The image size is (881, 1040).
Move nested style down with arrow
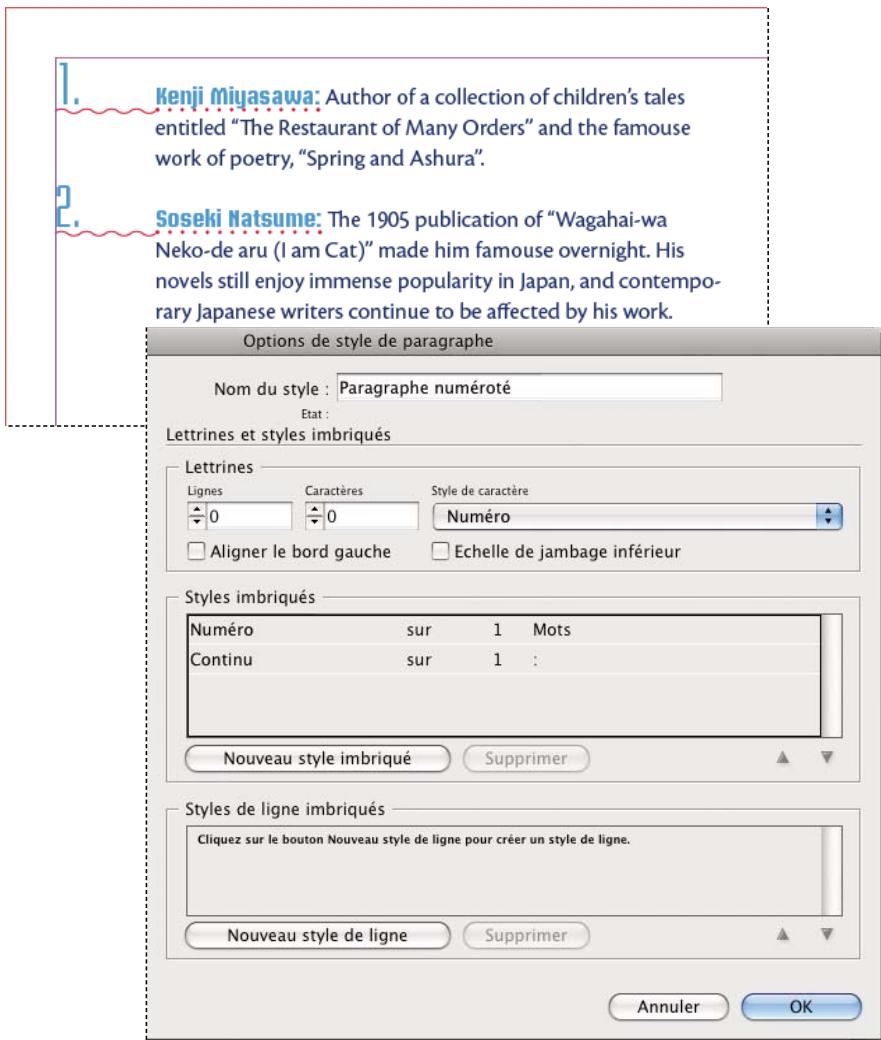coord(827,757)
